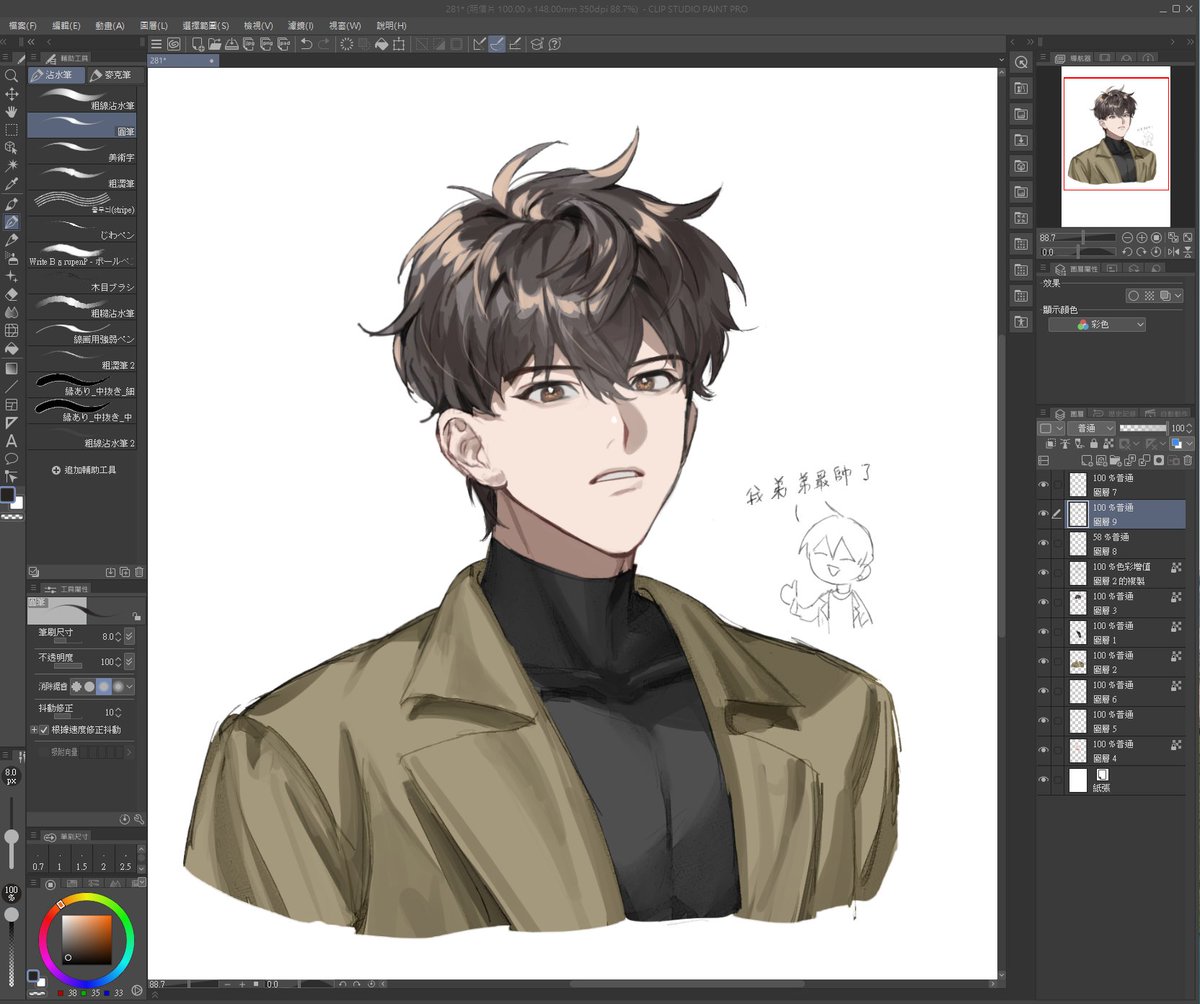
Task: Click the 追加輔助工具 button
Action: point(84,469)
